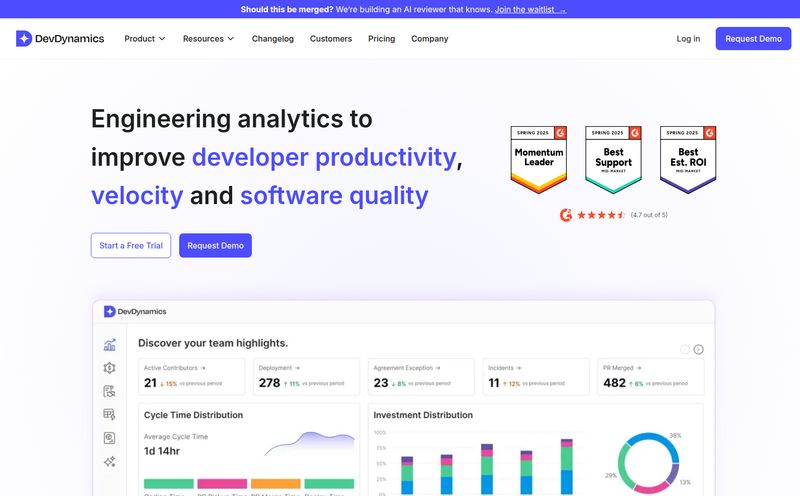
Task: Select the document chart sidebar icon
Action: click(110, 438)
